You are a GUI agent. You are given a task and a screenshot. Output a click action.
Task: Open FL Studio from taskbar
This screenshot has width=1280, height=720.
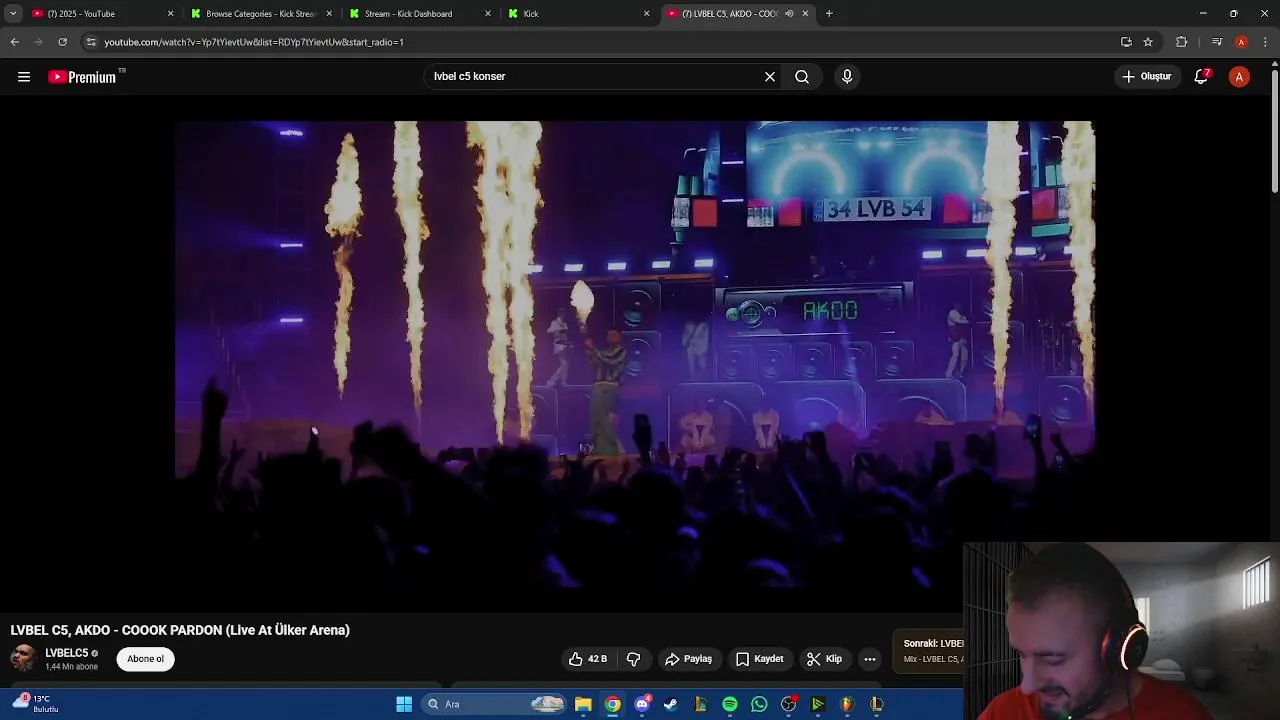pyautogui.click(x=847, y=704)
